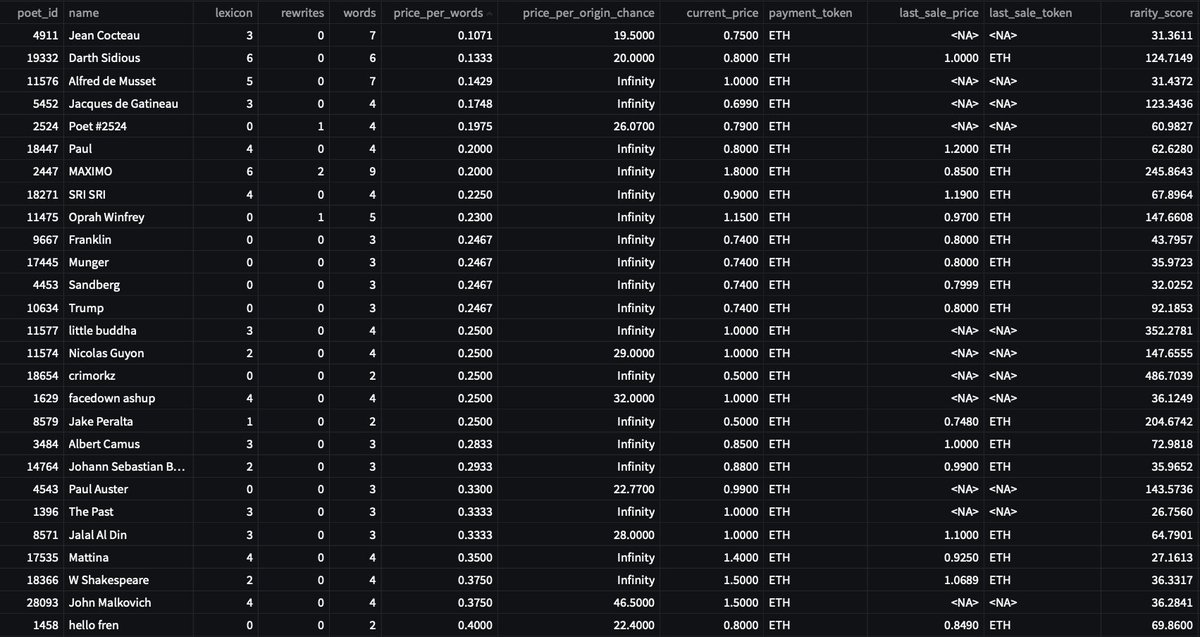Select the payment_token column header
The width and height of the screenshot is (1200, 637).
811,13
